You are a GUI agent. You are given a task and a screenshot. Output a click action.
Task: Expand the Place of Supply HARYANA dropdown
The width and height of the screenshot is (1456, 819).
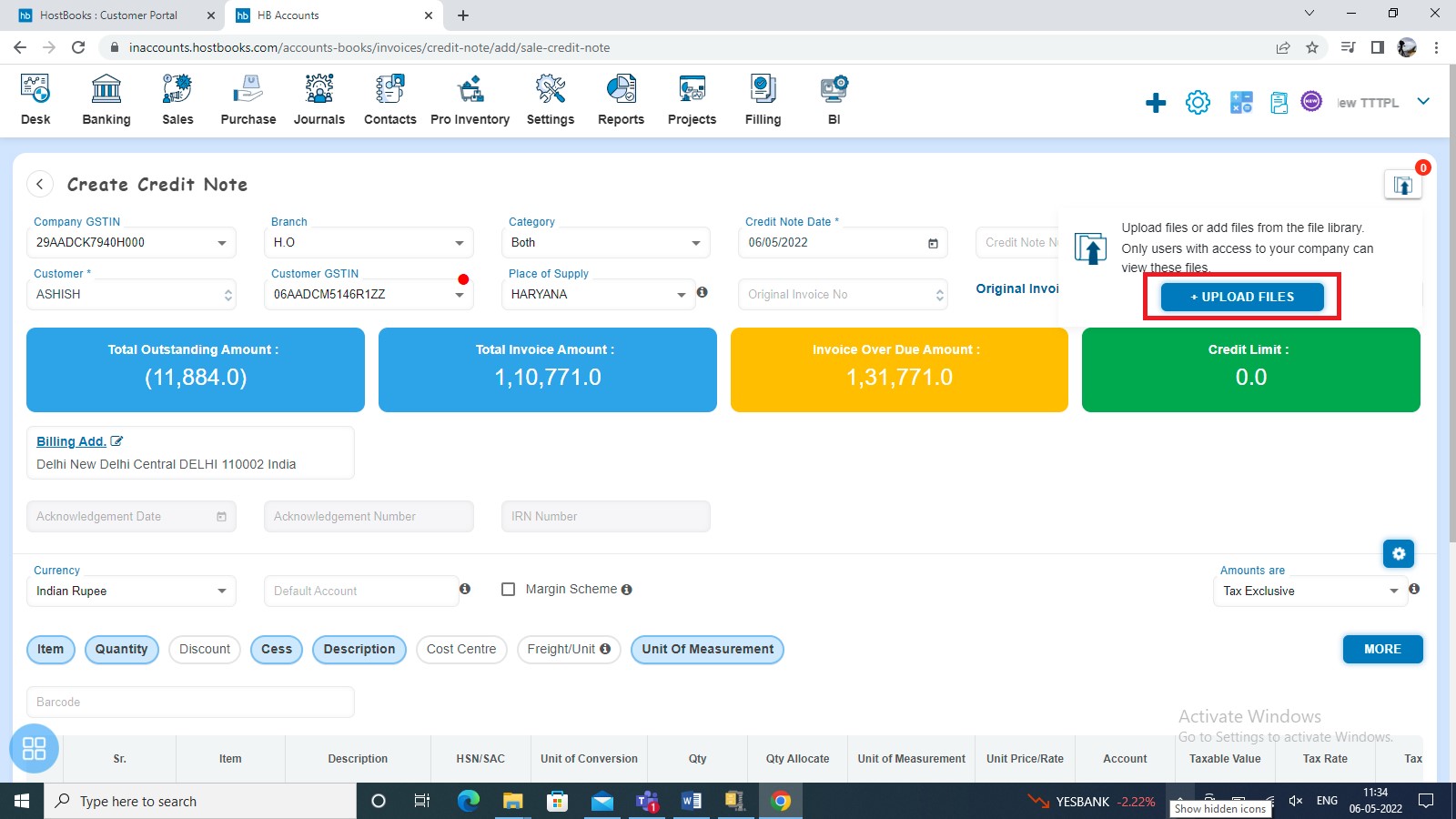[x=598, y=295]
